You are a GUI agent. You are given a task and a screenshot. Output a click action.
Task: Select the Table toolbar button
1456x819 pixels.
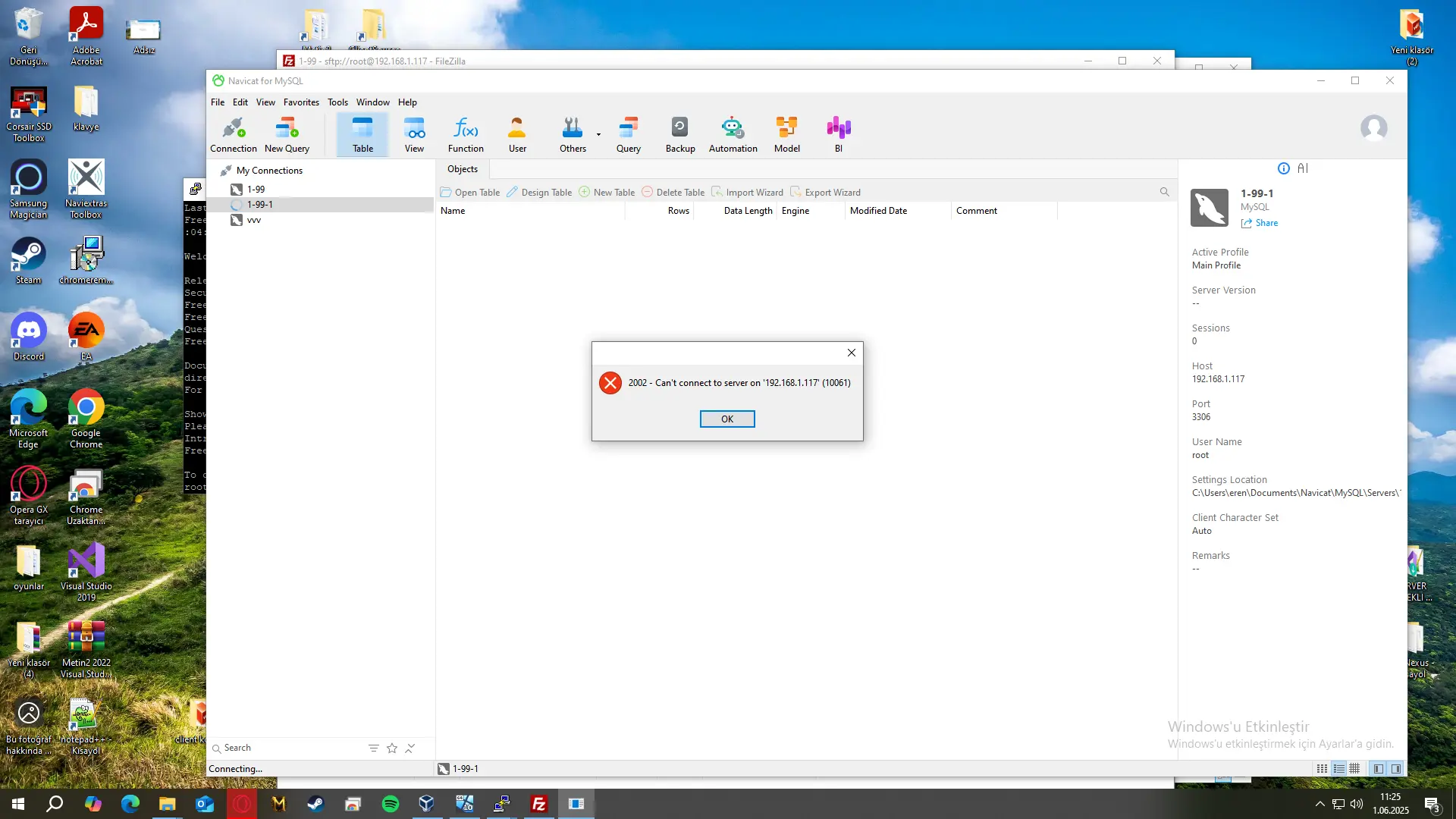tap(362, 135)
